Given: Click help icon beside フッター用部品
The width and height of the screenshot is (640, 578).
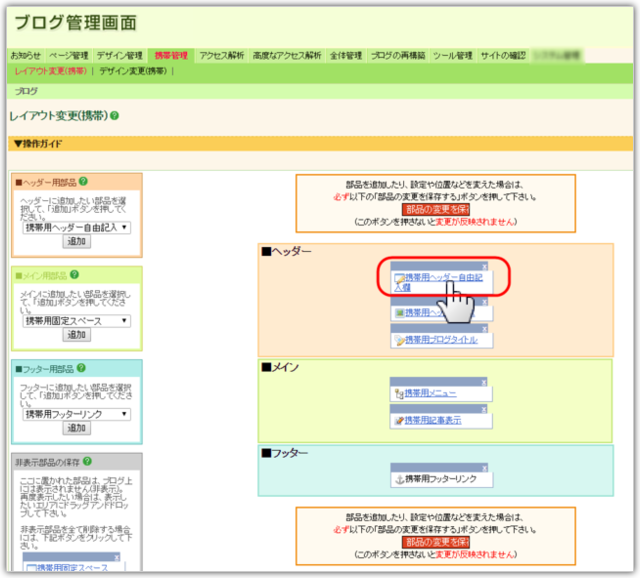Looking at the screenshot, I should (x=83, y=368).
